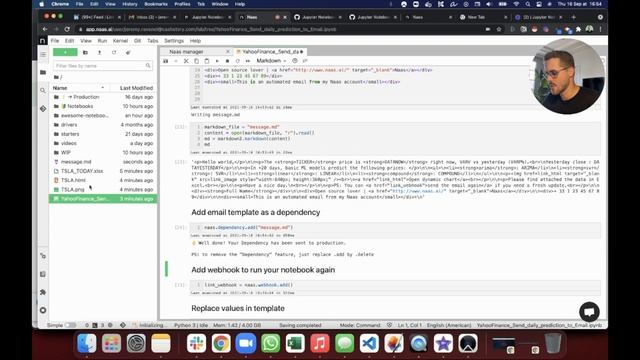This screenshot has width=640, height=360.
Task: Open the Git sidebar panel
Action: click(x=43, y=109)
